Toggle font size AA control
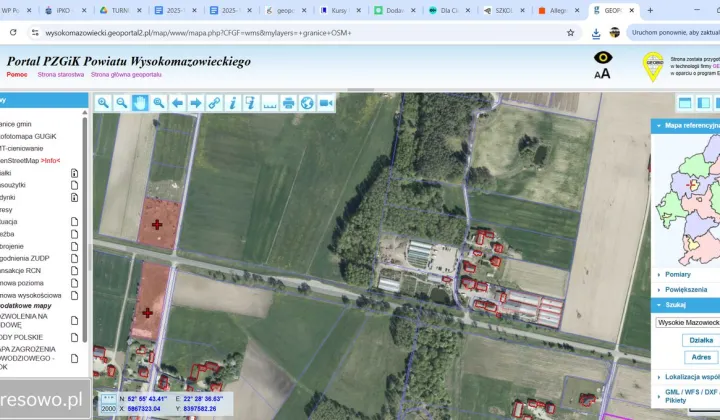The width and height of the screenshot is (720, 420). coord(602,74)
